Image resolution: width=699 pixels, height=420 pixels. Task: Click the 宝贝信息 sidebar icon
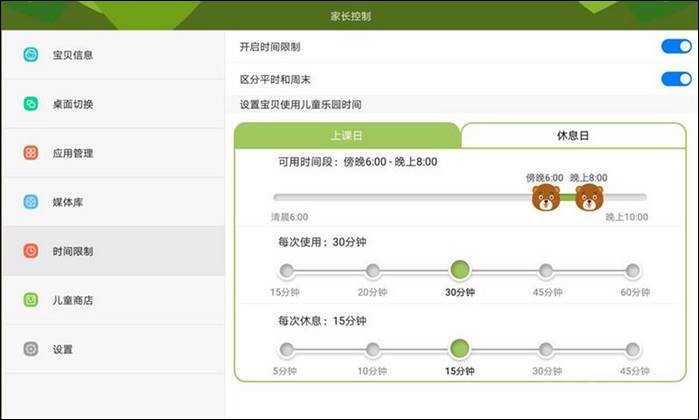pos(31,54)
